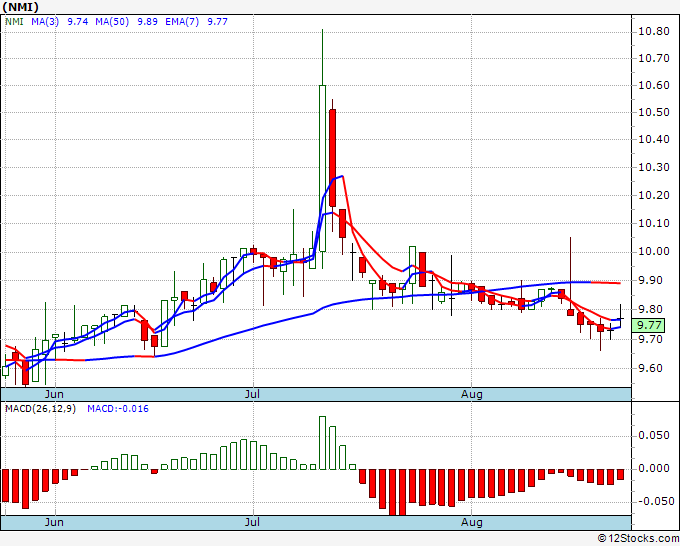
Task: Click the tallest green MACD histogram bar
Action: [x=322, y=443]
